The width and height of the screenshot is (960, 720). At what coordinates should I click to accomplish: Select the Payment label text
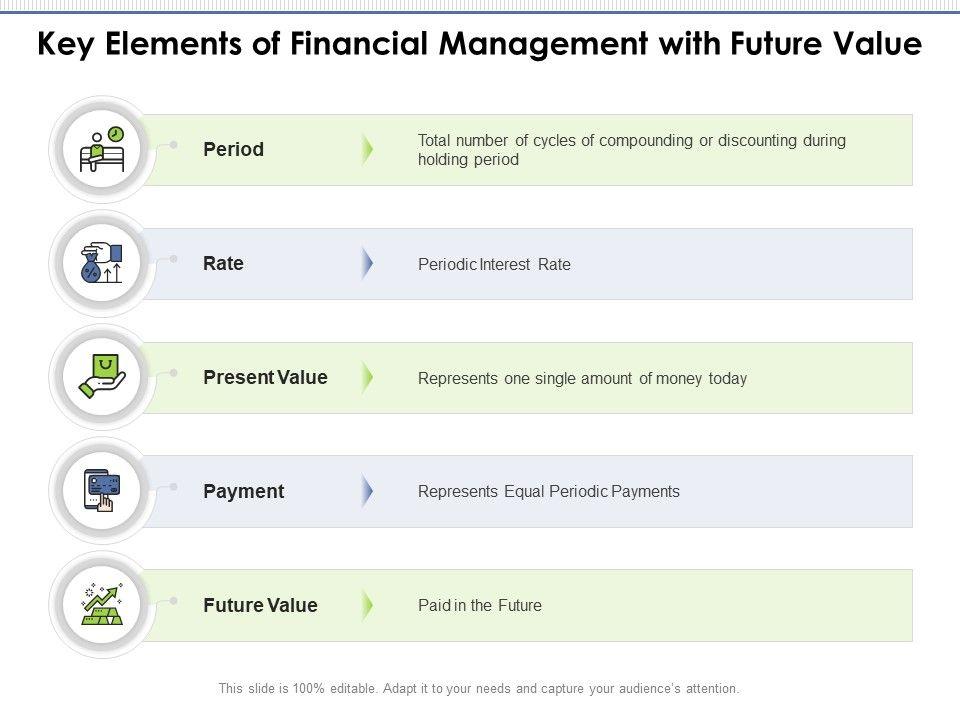243,492
